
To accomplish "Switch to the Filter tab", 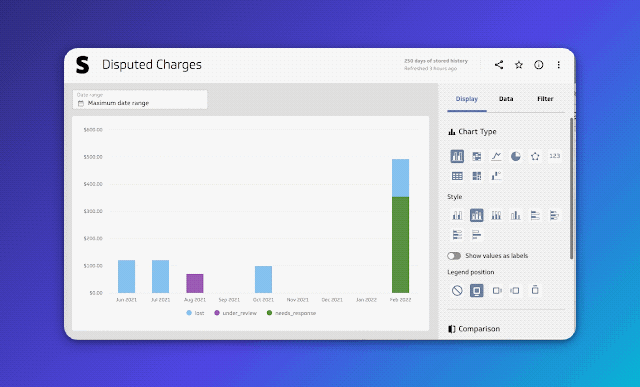I will click(x=545, y=99).
